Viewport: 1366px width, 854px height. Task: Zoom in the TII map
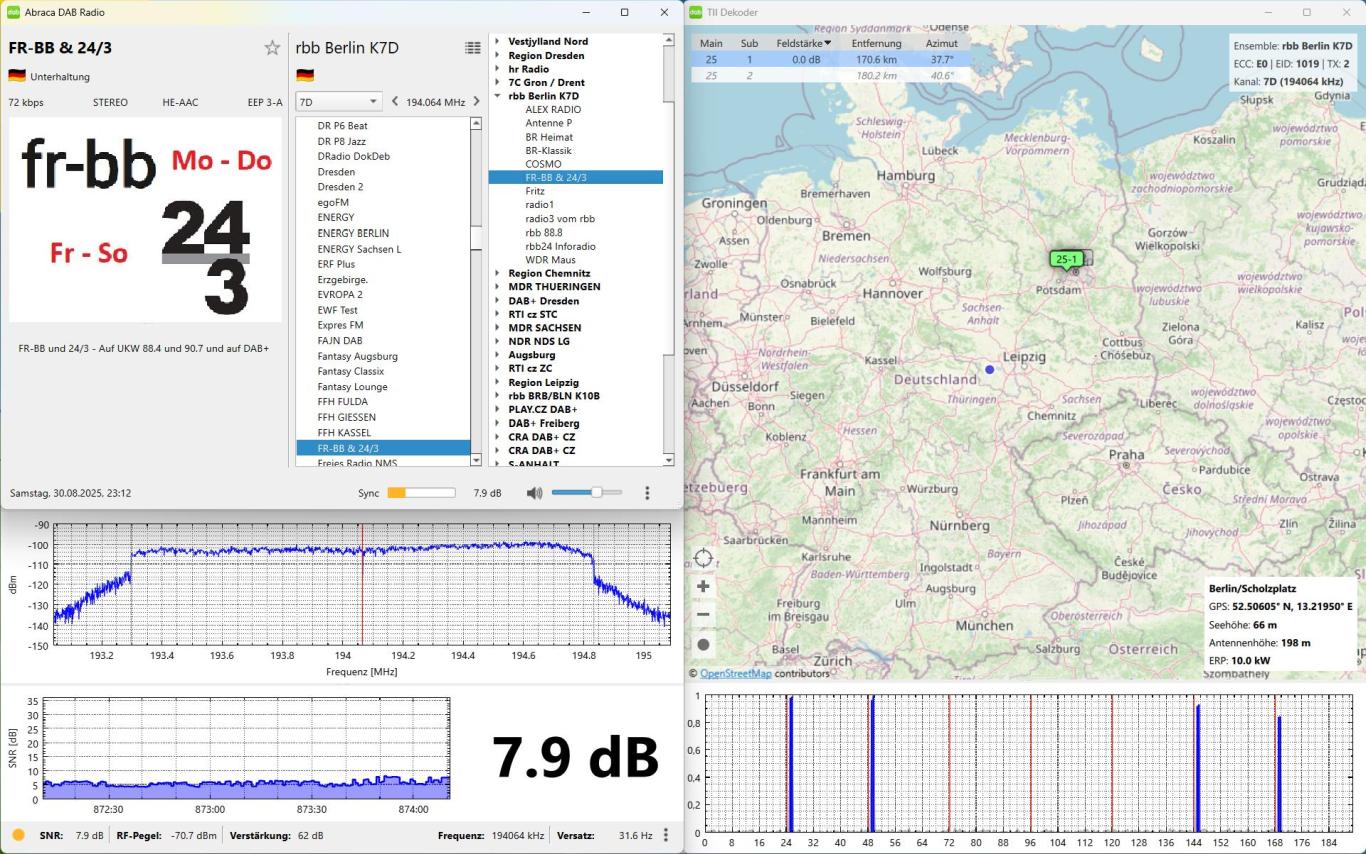click(x=703, y=587)
